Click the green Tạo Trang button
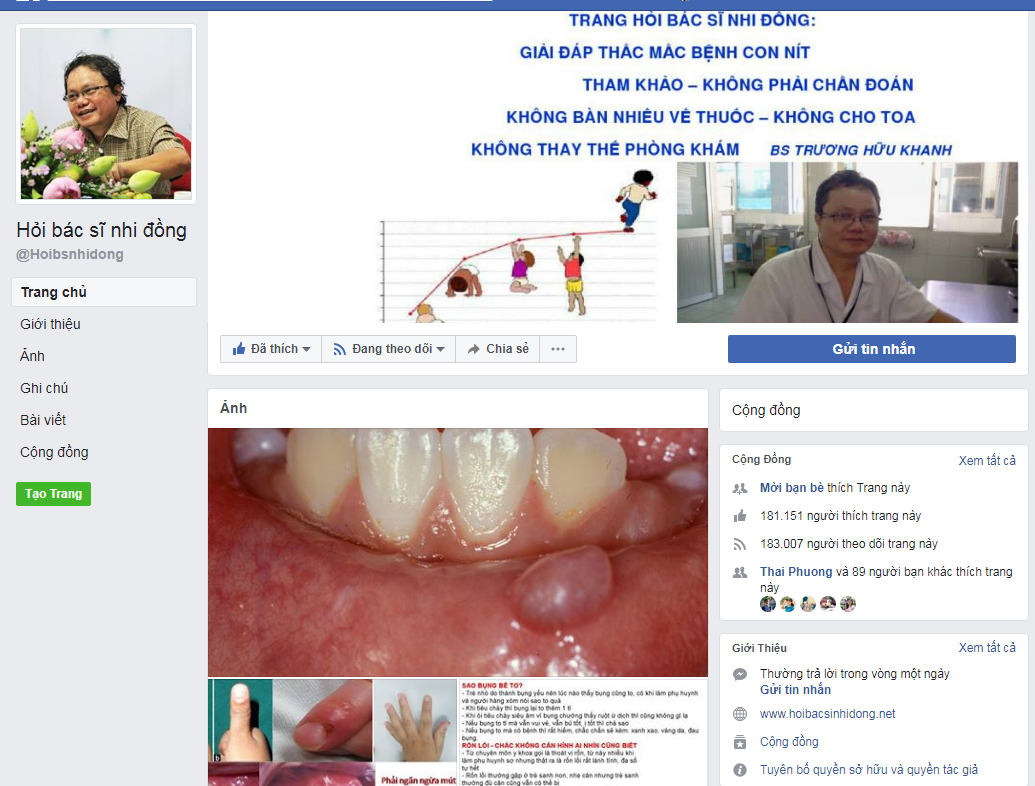This screenshot has height=786, width=1035. (53, 494)
